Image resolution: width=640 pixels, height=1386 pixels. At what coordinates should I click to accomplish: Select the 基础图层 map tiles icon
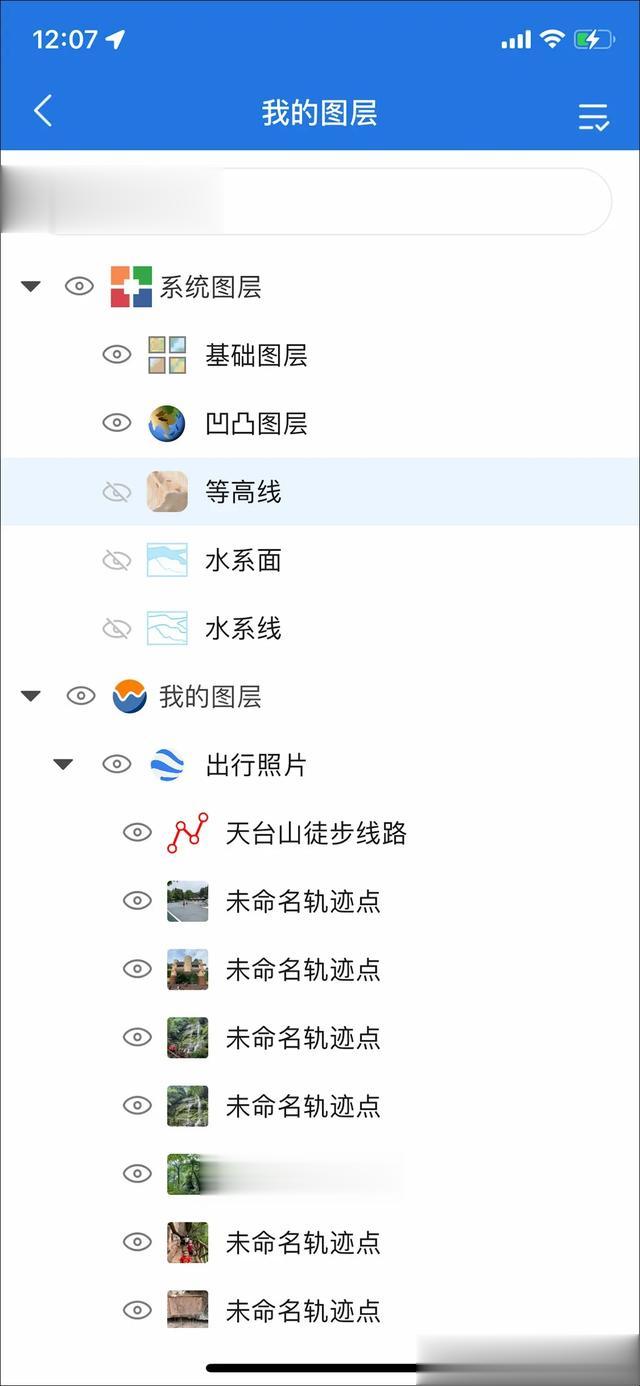point(167,355)
